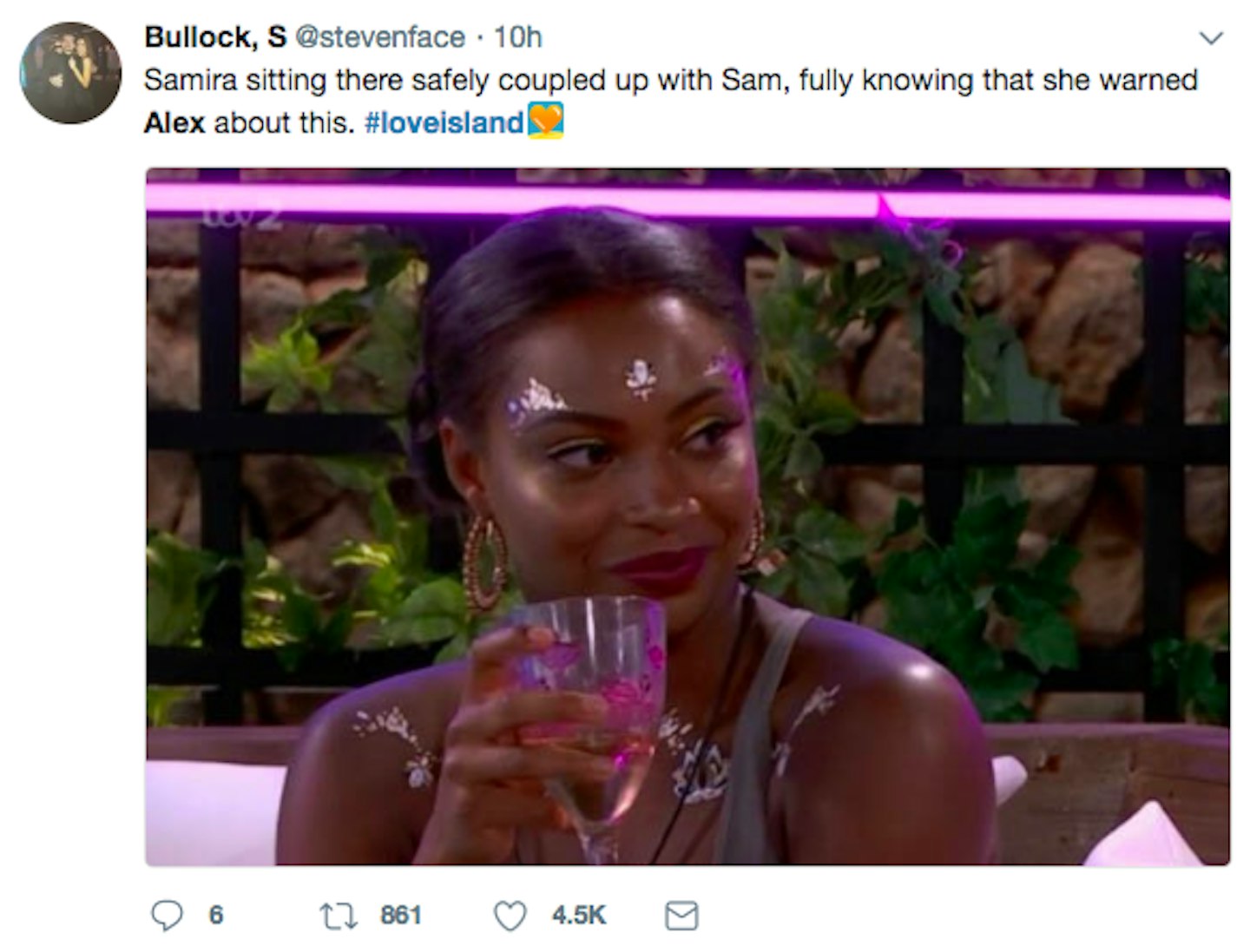
Task: Click the tweet text starting 'Samira sitting'
Action: pyautogui.click(x=670, y=101)
